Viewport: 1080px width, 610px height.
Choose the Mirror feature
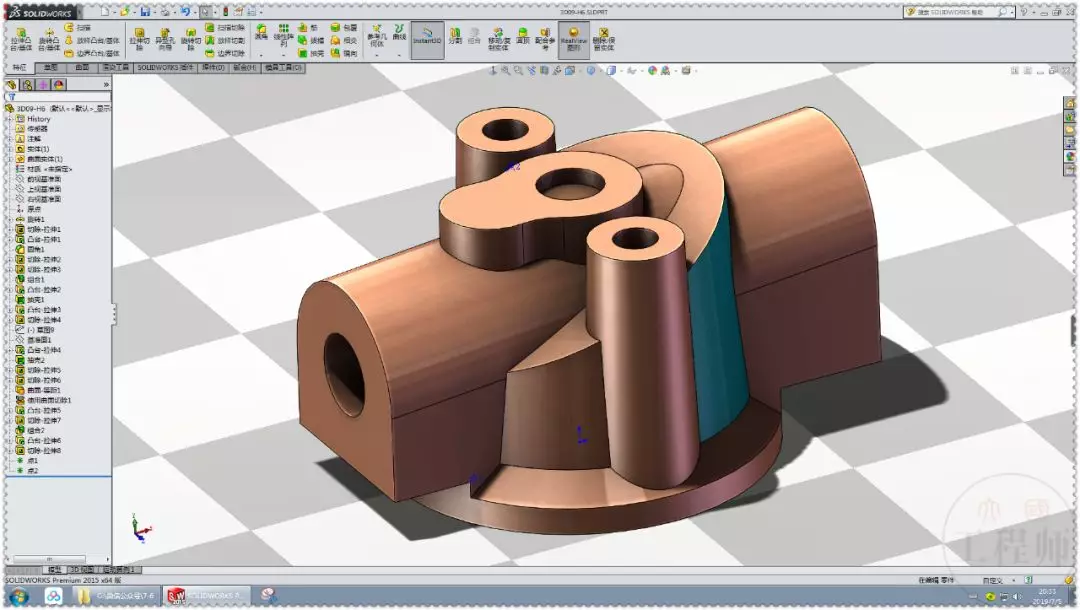tap(344, 53)
